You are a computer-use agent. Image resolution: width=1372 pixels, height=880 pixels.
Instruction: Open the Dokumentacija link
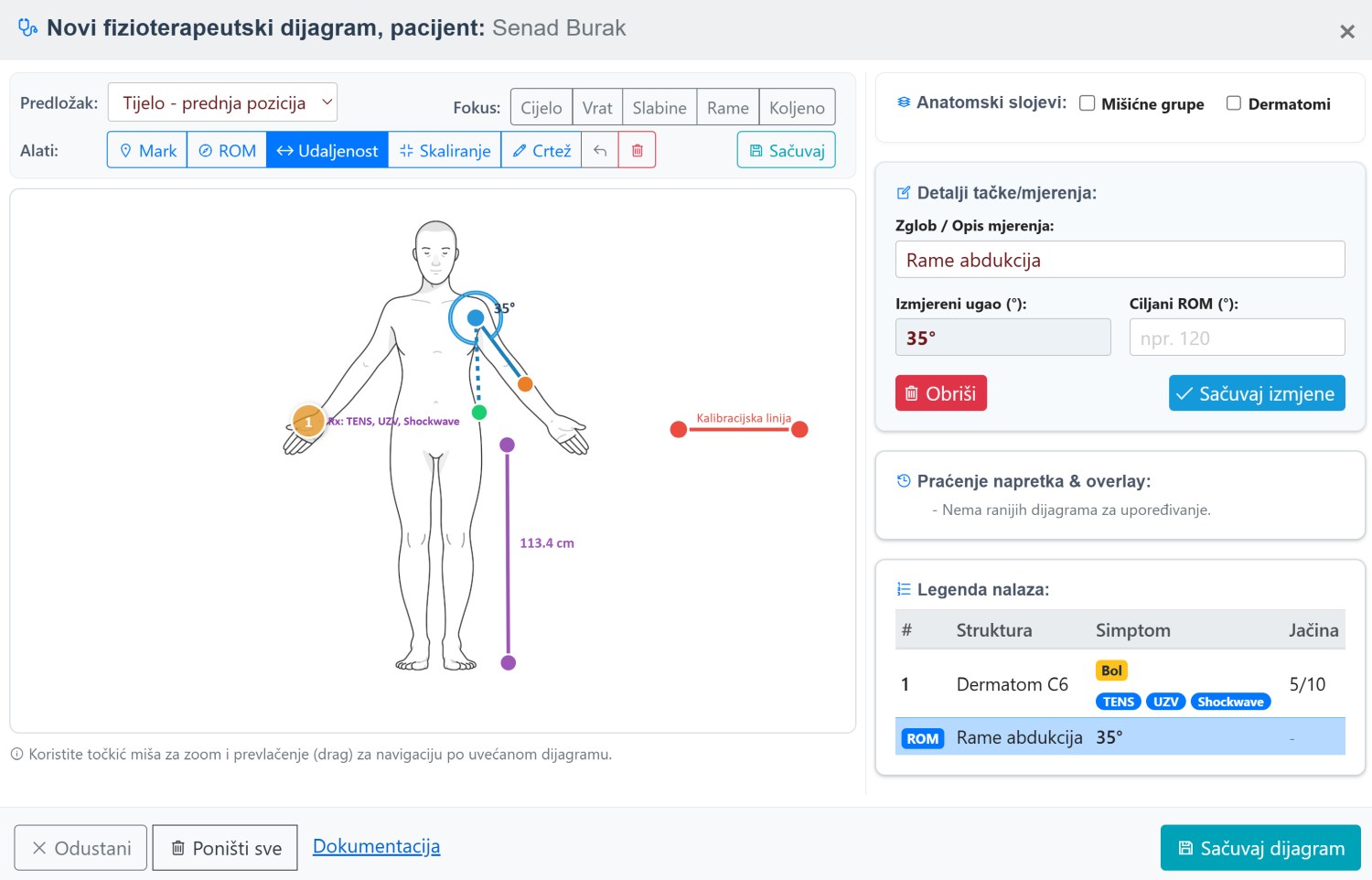pyautogui.click(x=377, y=846)
